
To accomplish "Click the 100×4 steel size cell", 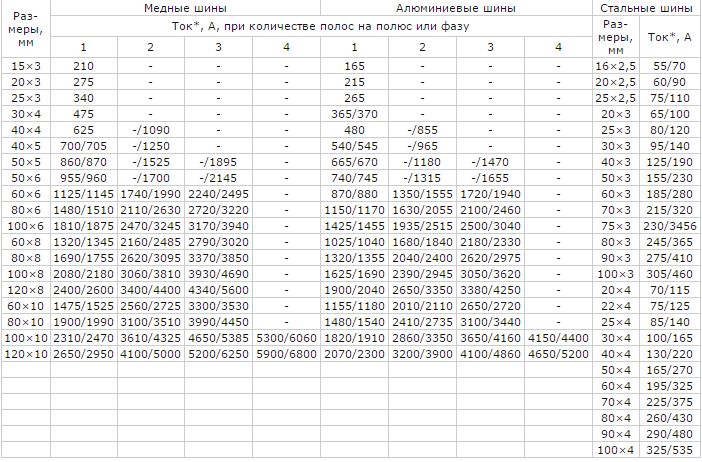I will pyautogui.click(x=616, y=450).
